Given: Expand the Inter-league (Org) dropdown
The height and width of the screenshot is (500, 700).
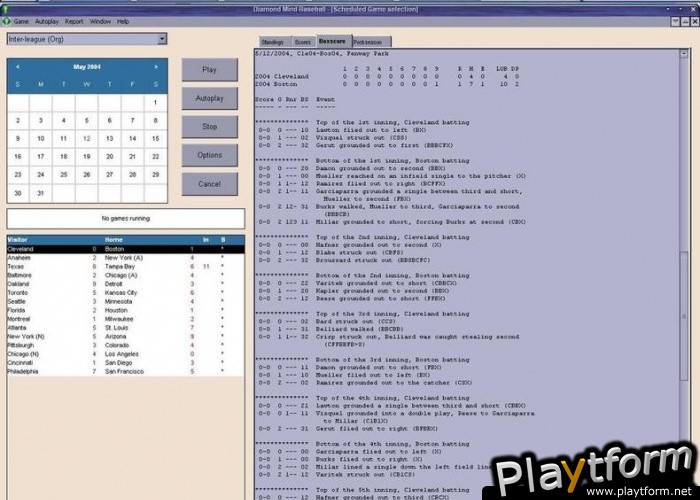Looking at the screenshot, I should (x=162, y=39).
